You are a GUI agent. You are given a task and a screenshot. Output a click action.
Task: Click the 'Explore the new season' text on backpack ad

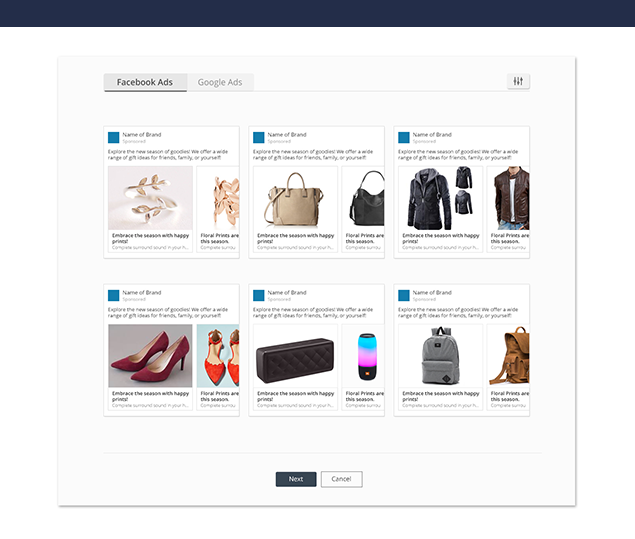[458, 313]
